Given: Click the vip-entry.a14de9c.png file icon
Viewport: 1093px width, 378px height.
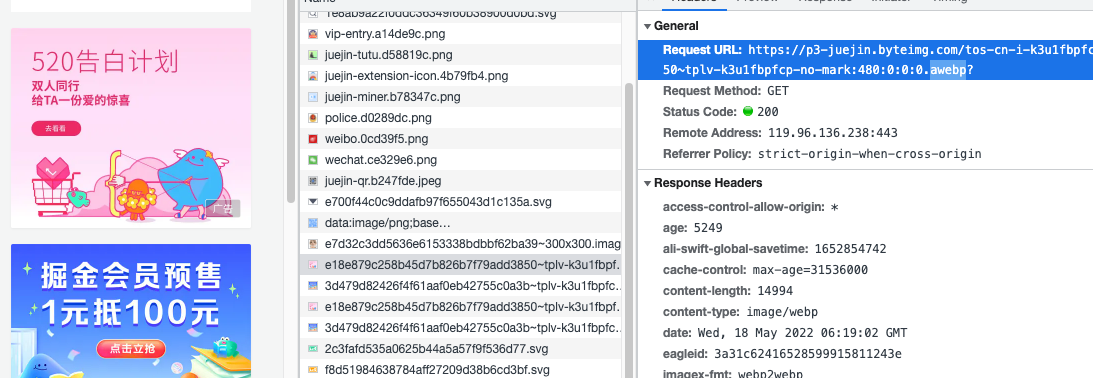Looking at the screenshot, I should pos(313,33).
